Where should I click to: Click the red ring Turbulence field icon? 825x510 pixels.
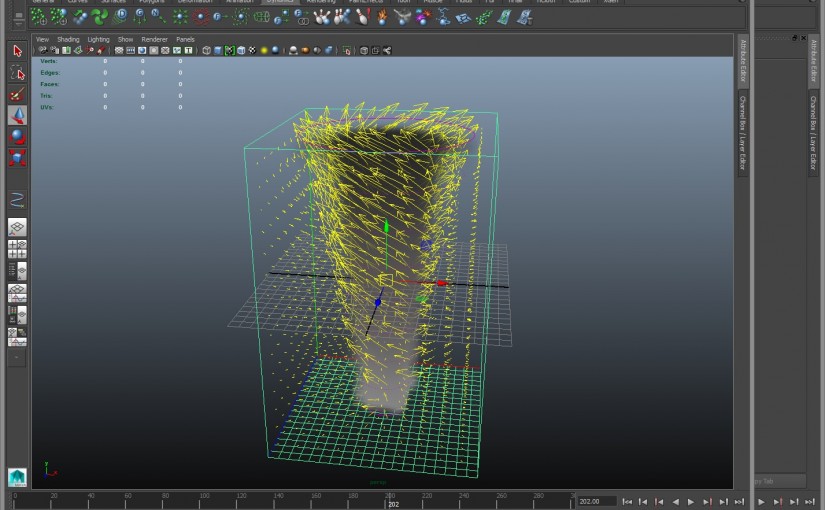(200, 17)
